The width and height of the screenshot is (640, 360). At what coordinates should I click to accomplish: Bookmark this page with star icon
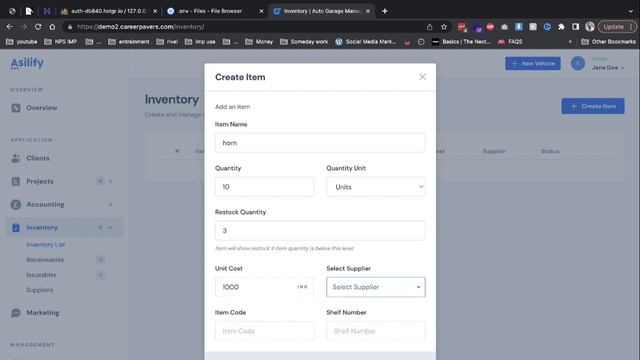pyautogui.click(x=444, y=27)
